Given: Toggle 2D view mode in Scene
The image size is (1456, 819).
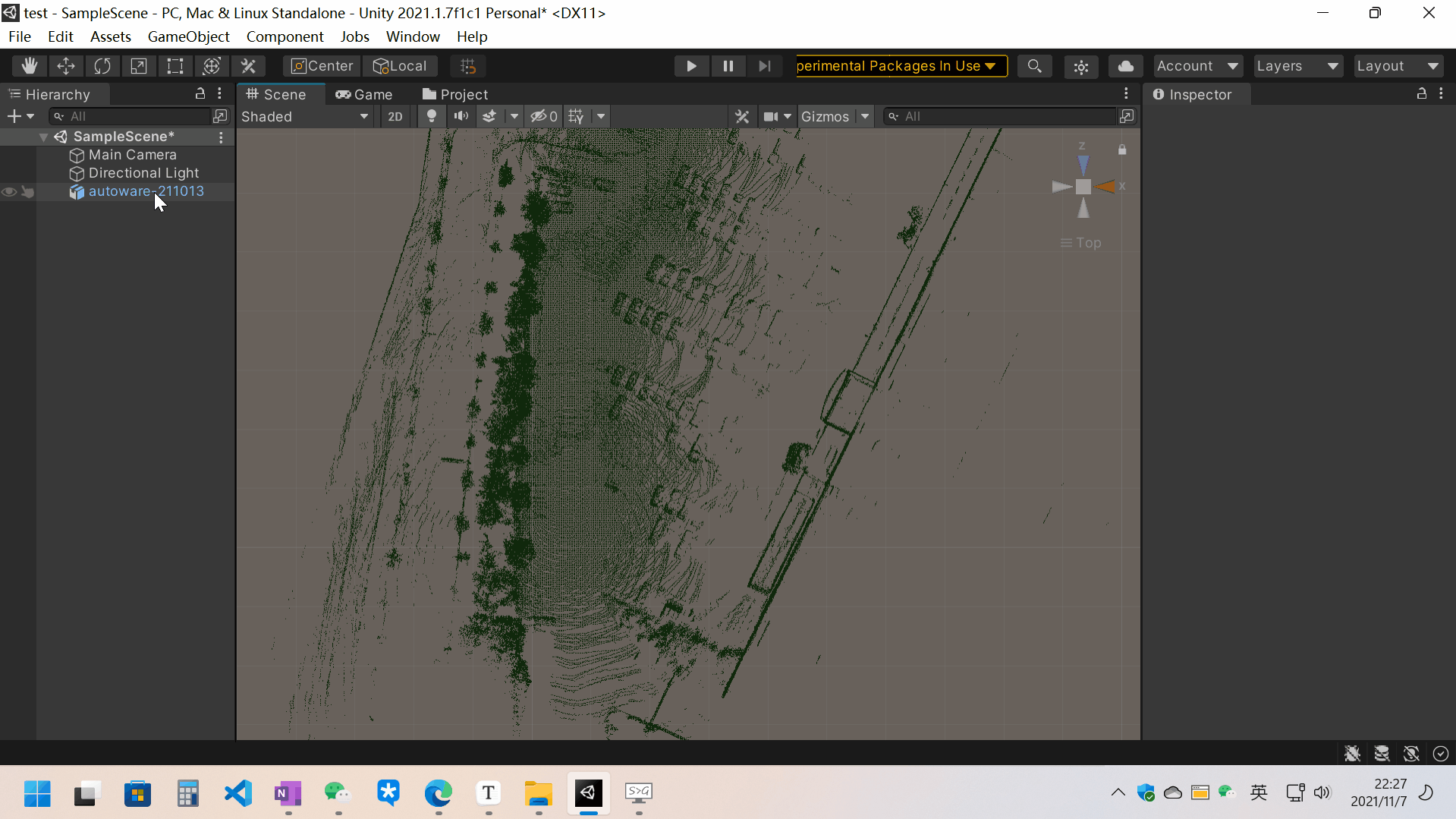Looking at the screenshot, I should (x=395, y=116).
